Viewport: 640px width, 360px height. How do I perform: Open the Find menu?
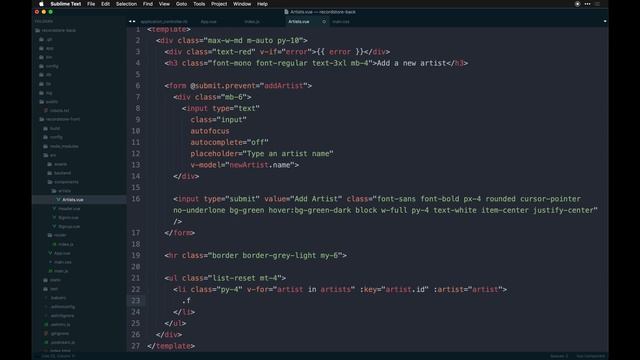tap(148, 4)
